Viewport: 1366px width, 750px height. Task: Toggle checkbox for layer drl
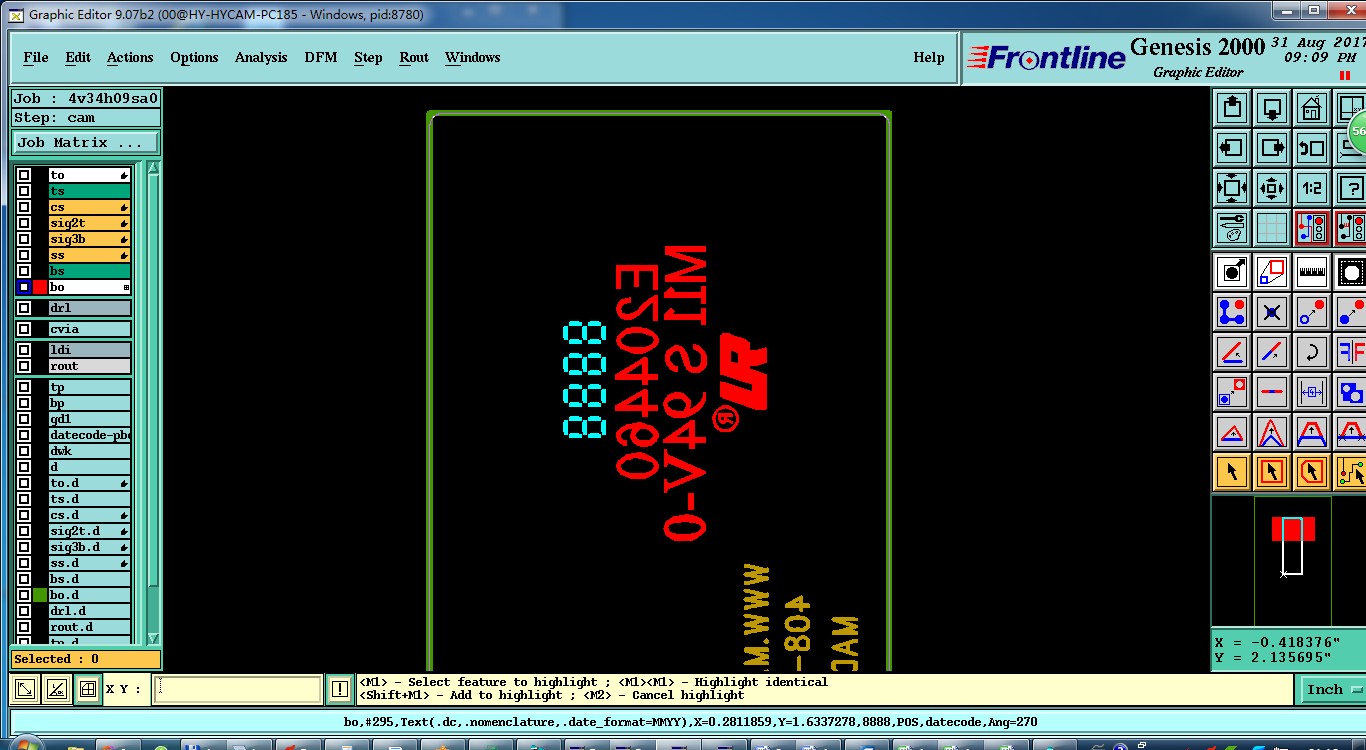pos(24,308)
